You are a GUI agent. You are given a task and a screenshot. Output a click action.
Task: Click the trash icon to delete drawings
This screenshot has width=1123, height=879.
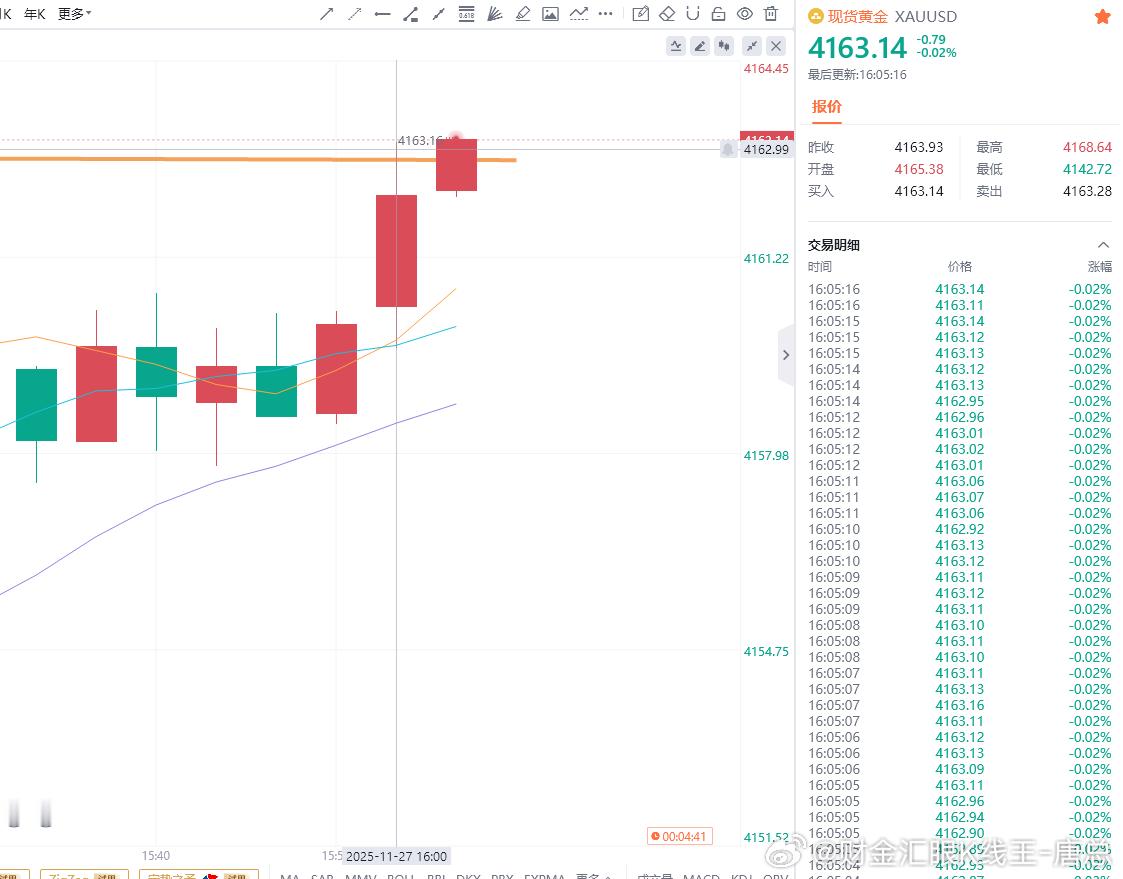click(x=771, y=13)
